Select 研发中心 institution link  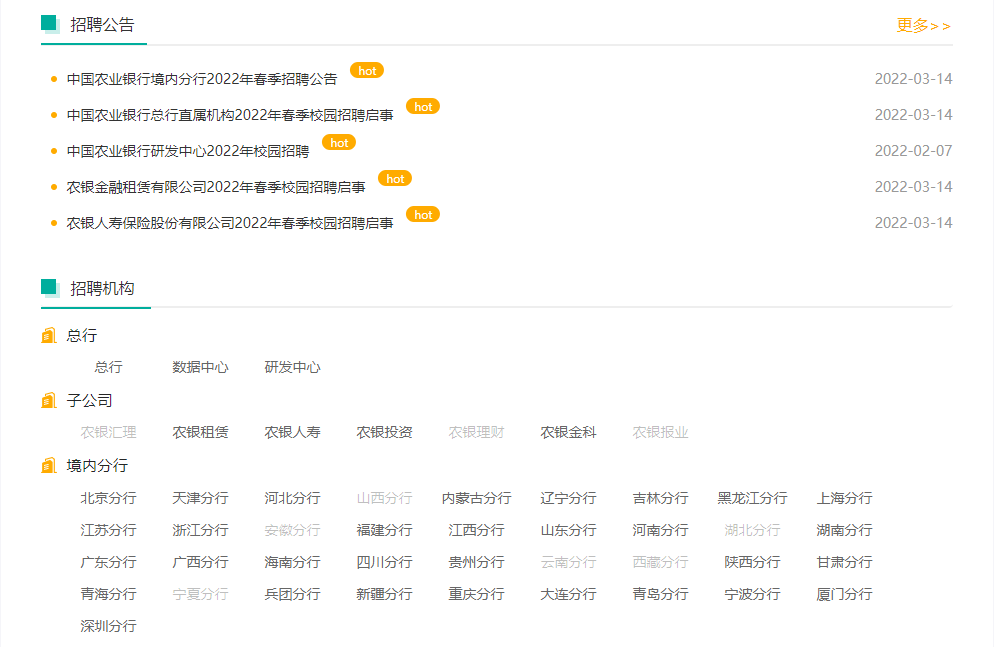tap(292, 368)
